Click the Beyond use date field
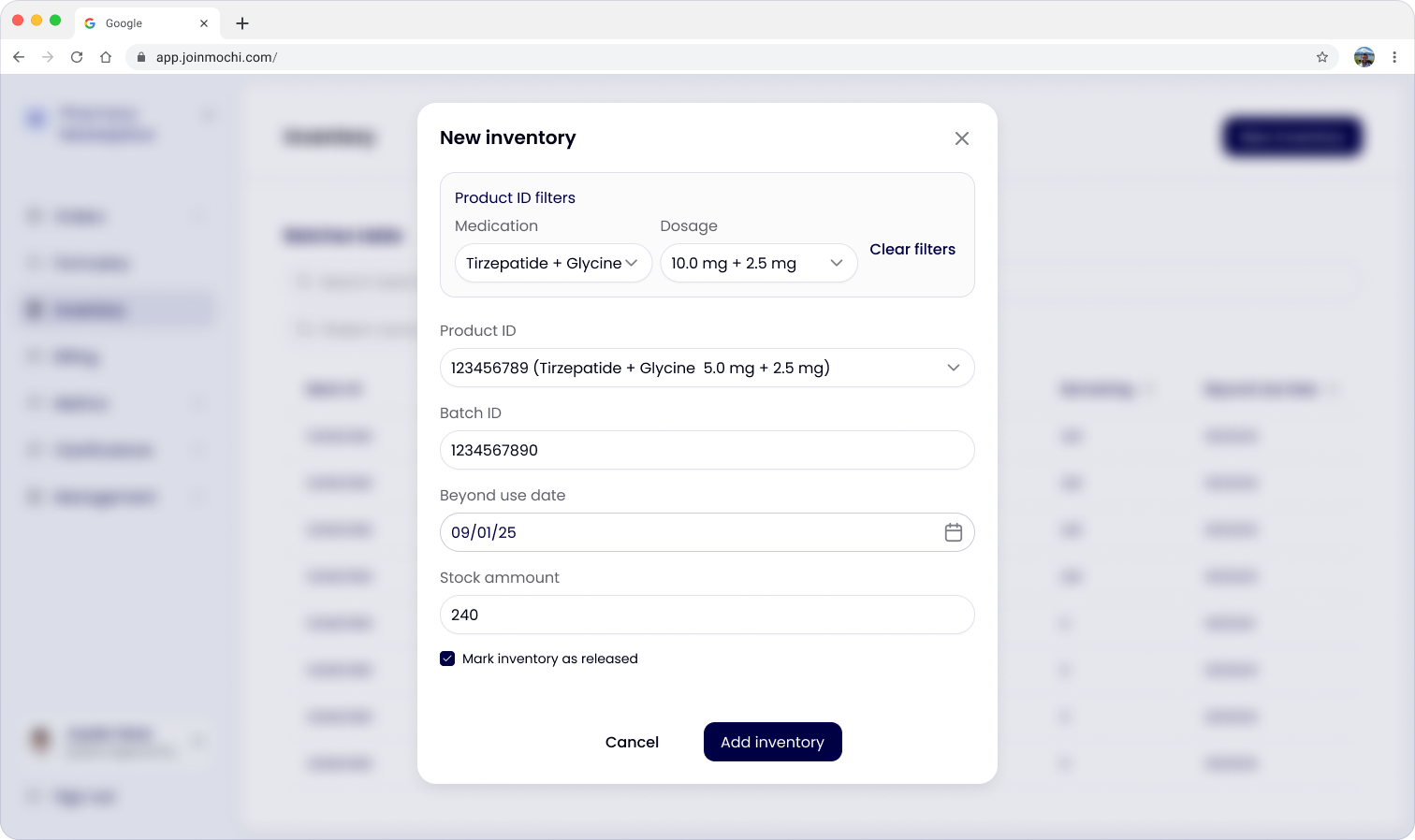Screen dimensions: 1415x840 [x=707, y=532]
